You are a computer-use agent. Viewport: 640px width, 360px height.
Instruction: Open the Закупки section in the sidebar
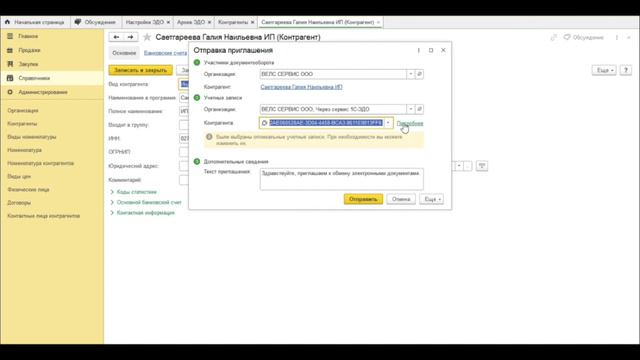[x=28, y=64]
